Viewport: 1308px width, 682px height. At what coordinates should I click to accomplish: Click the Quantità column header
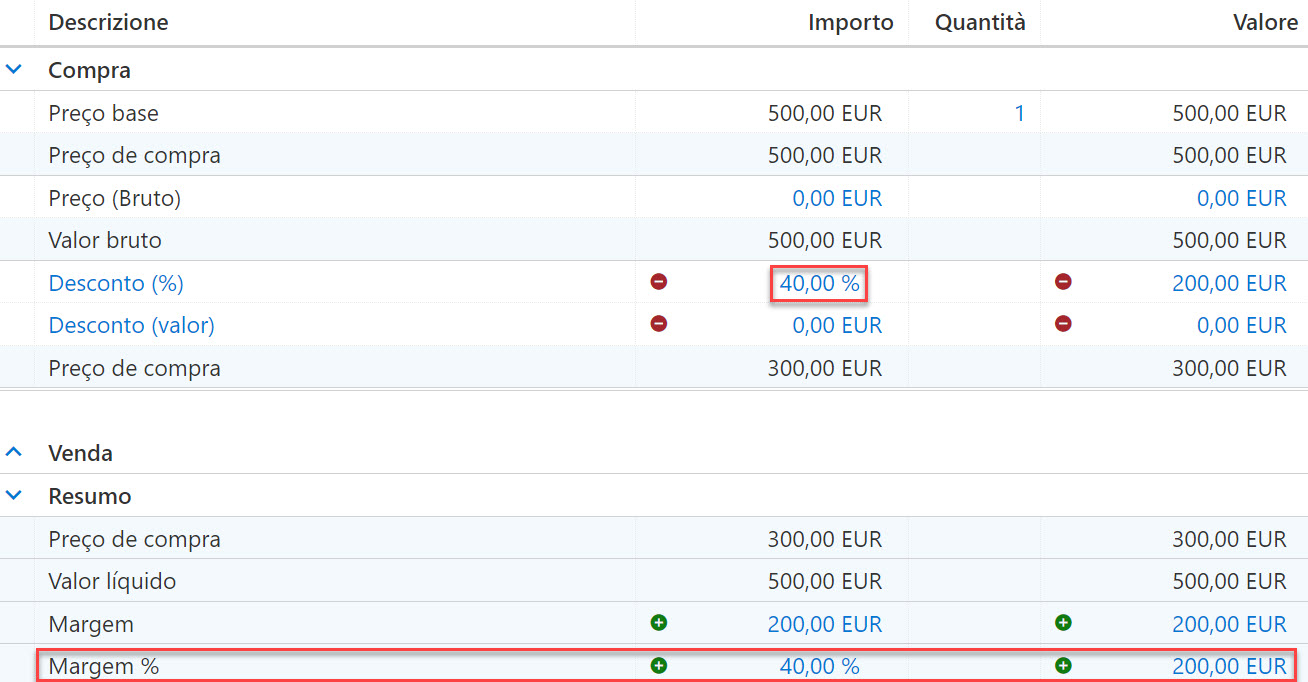[x=980, y=22]
